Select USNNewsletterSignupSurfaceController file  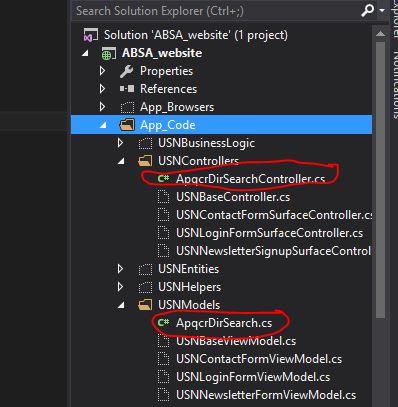pyautogui.click(x=273, y=251)
